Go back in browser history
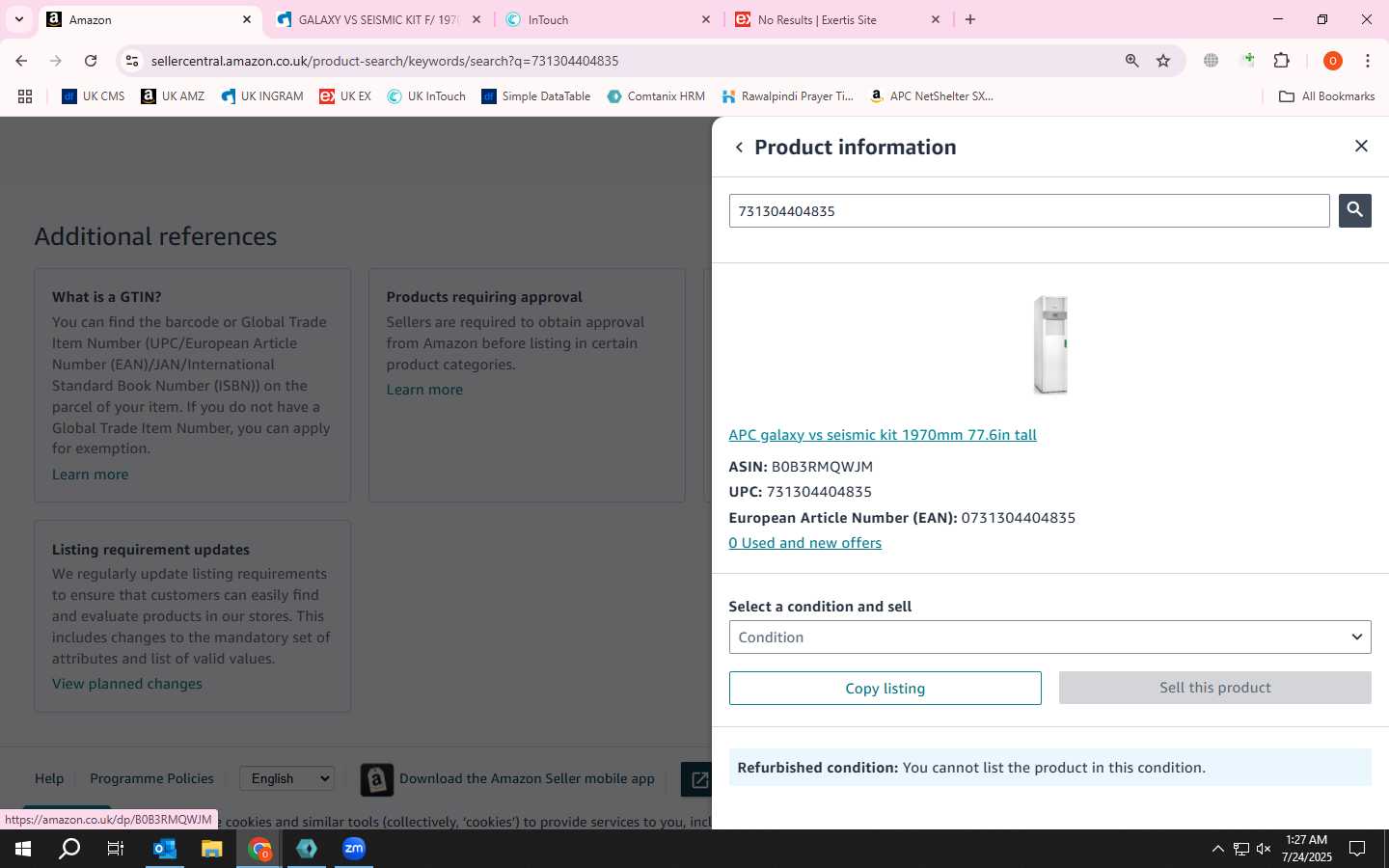This screenshot has width=1389, height=868. click(21, 61)
